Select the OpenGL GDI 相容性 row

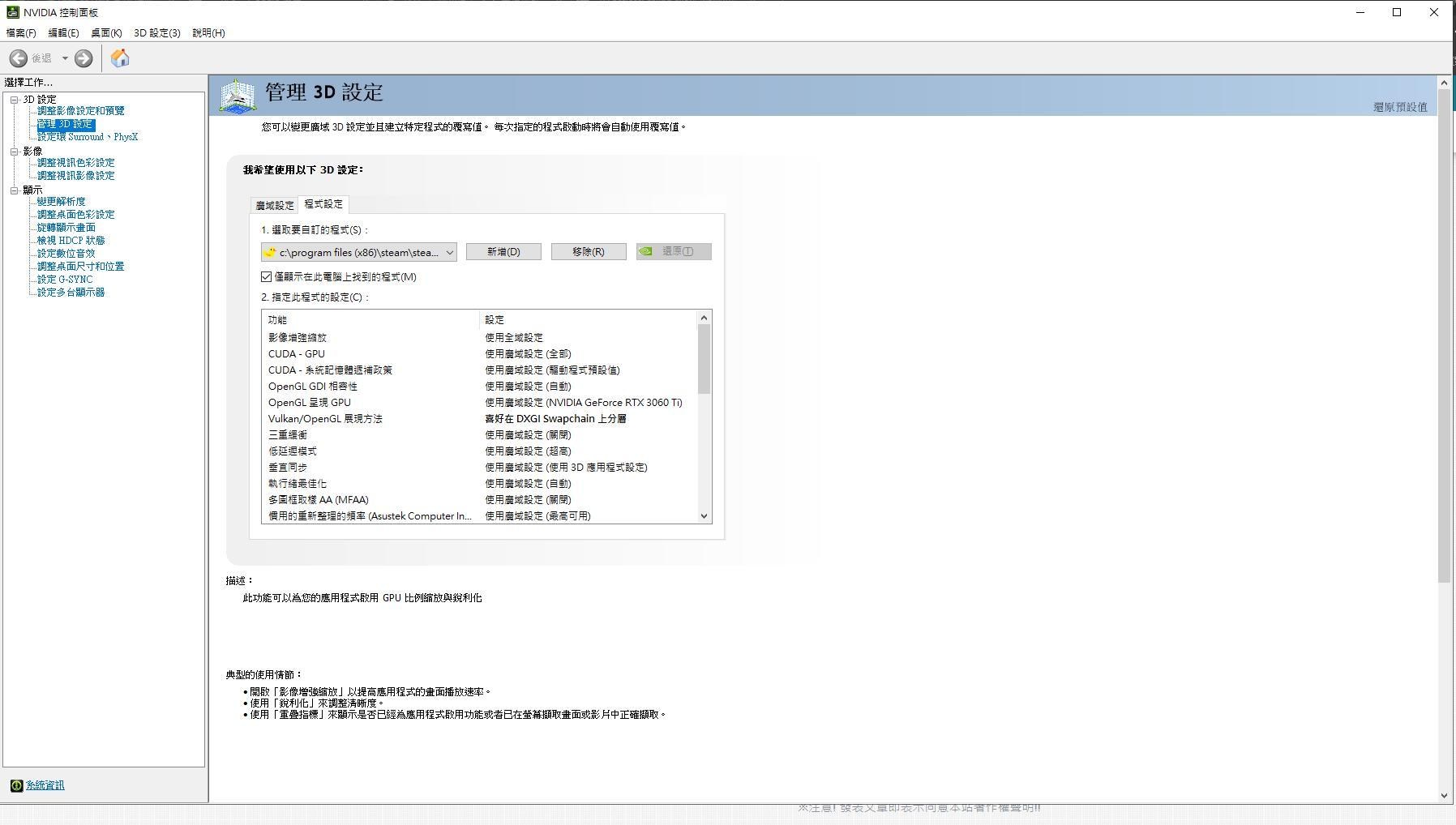click(479, 387)
